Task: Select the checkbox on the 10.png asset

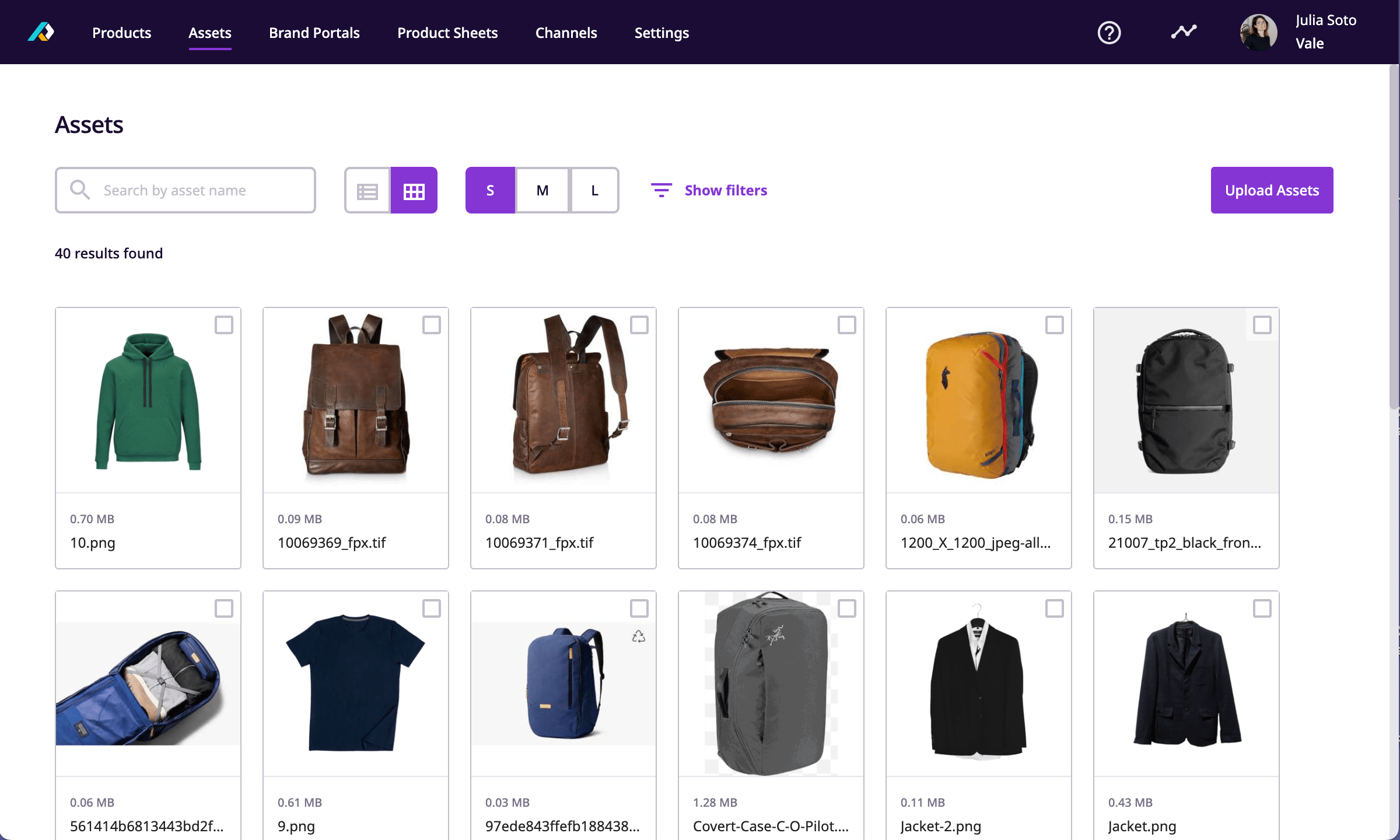Action: click(x=225, y=325)
